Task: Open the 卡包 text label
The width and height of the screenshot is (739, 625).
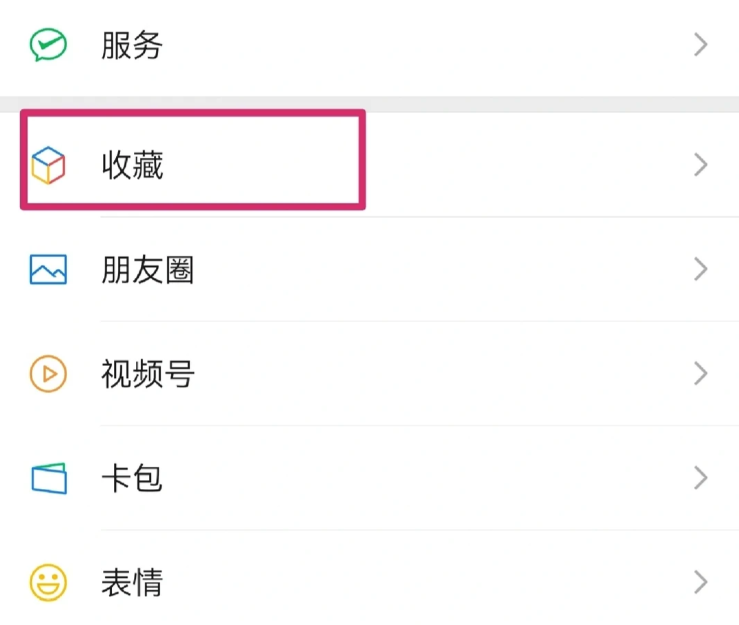Action: click(131, 478)
